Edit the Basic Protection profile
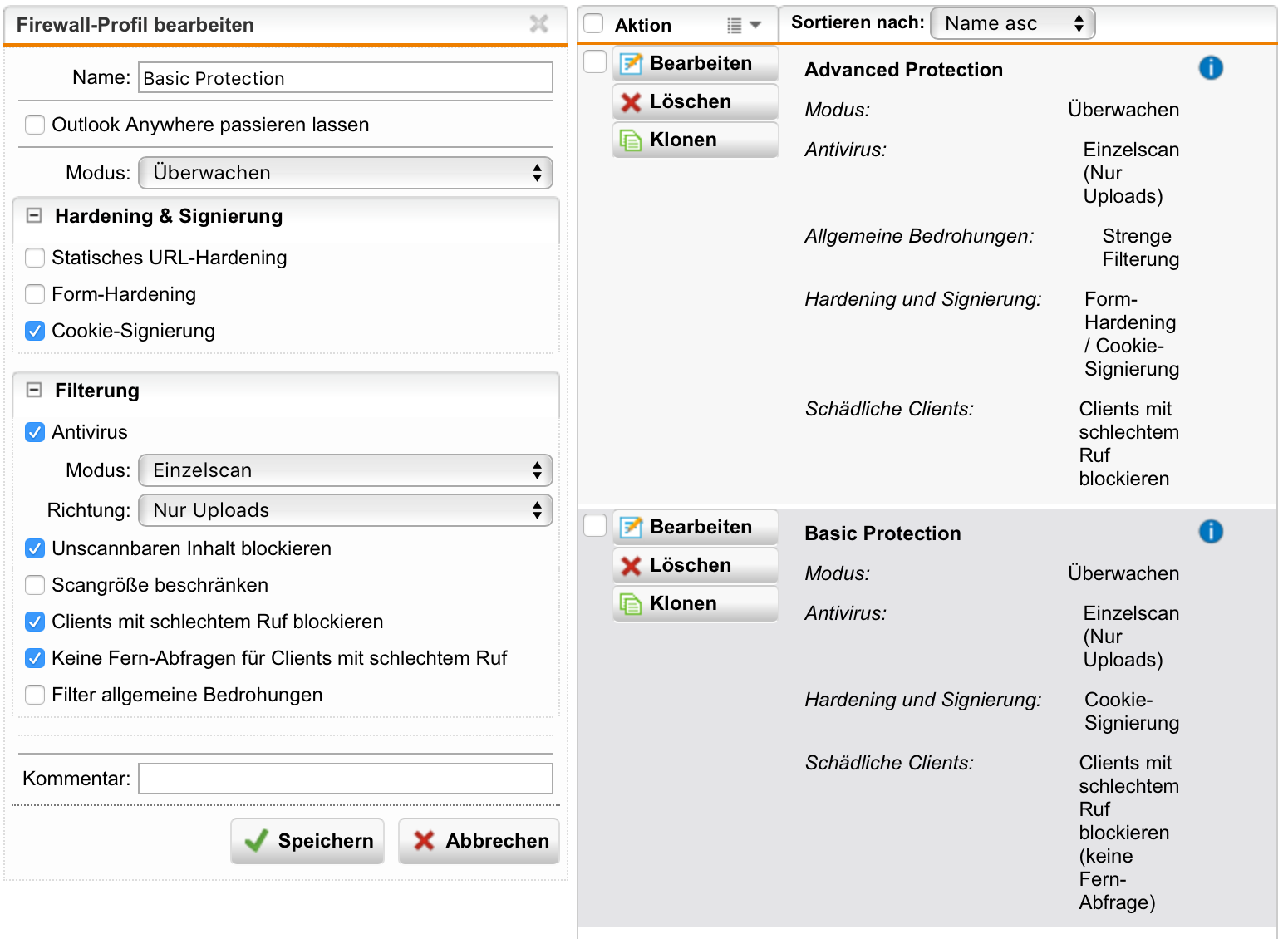This screenshot has height=939, width=1288. coord(695,527)
